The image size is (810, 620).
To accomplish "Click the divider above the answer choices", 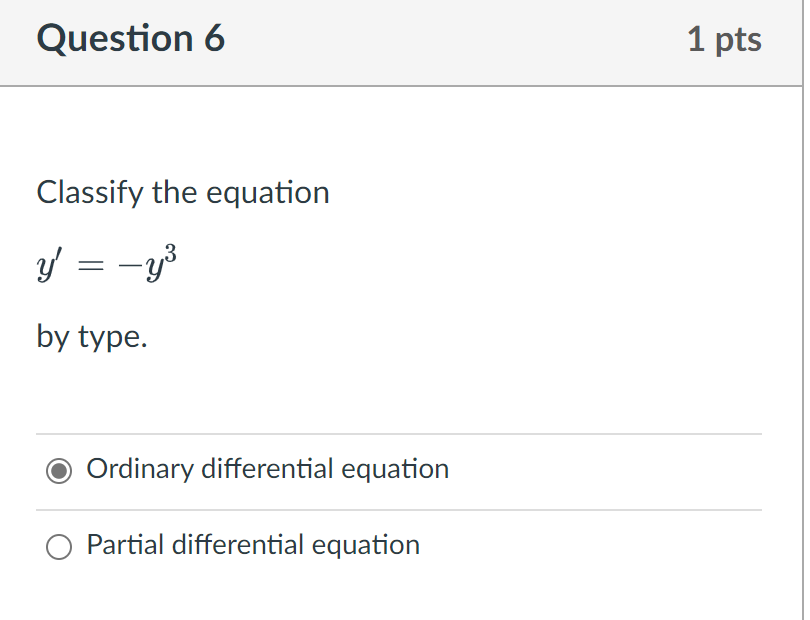I will pyautogui.click(x=400, y=430).
